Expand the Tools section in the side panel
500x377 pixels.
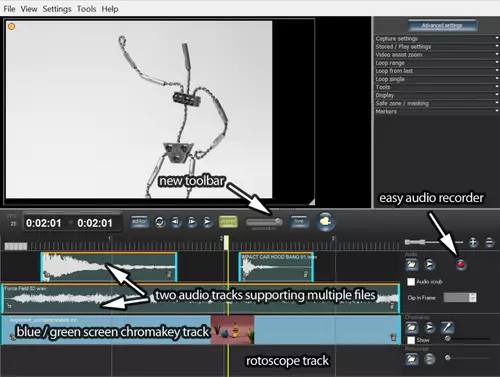pyautogui.click(x=436, y=87)
